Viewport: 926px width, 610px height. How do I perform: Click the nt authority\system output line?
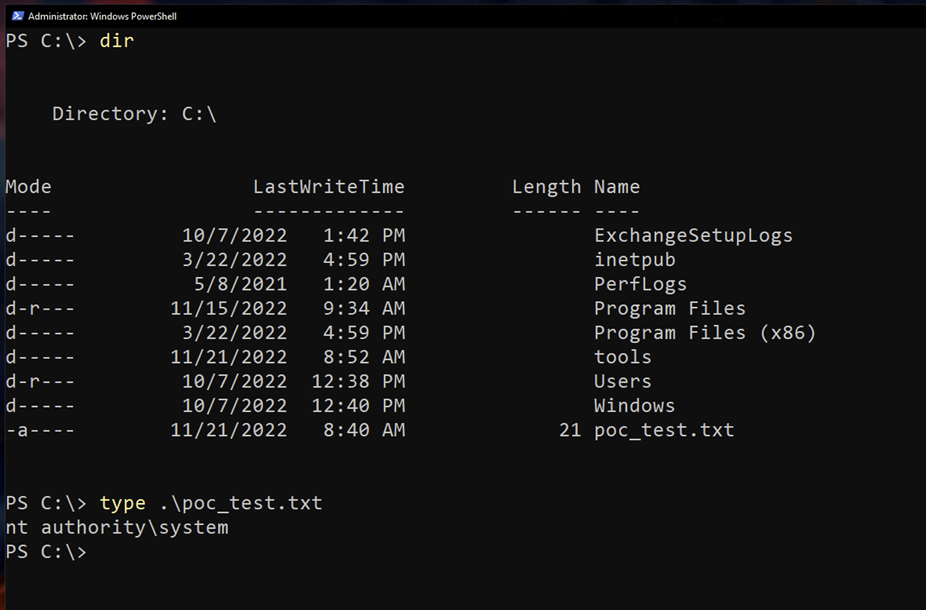tap(117, 527)
